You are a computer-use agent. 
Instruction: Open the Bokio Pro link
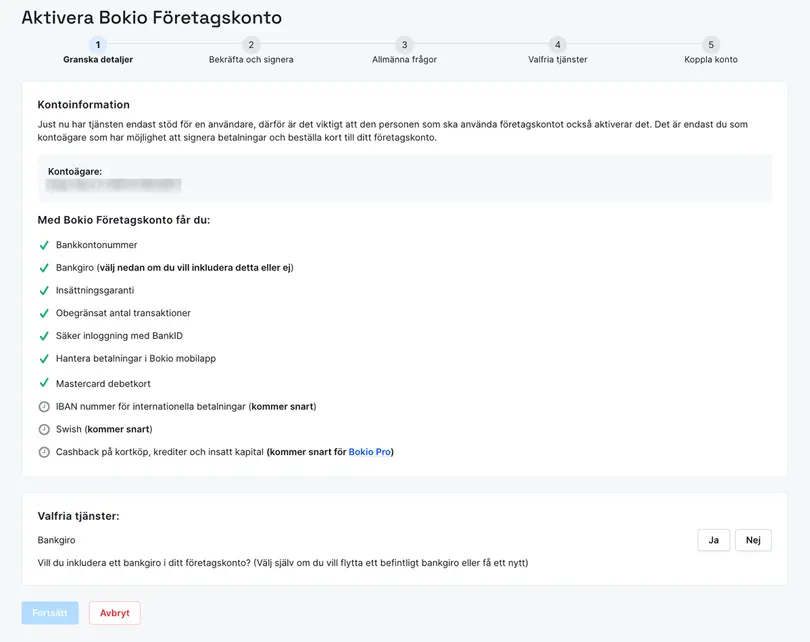click(x=369, y=452)
